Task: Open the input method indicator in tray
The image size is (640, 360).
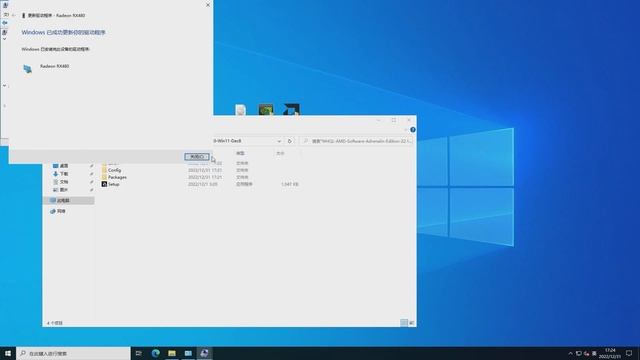Action: tap(594, 353)
